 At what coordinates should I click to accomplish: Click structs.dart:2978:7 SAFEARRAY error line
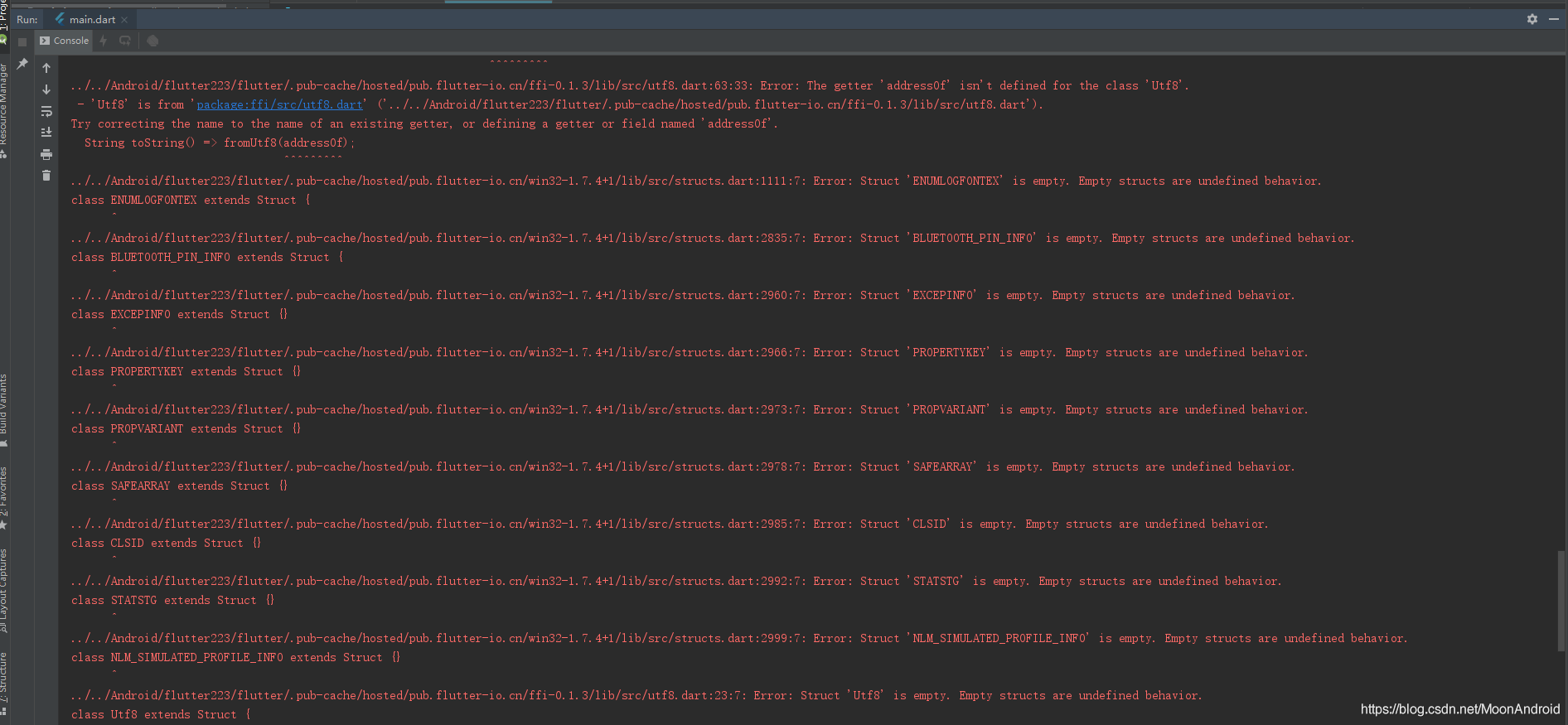pyautogui.click(x=683, y=466)
